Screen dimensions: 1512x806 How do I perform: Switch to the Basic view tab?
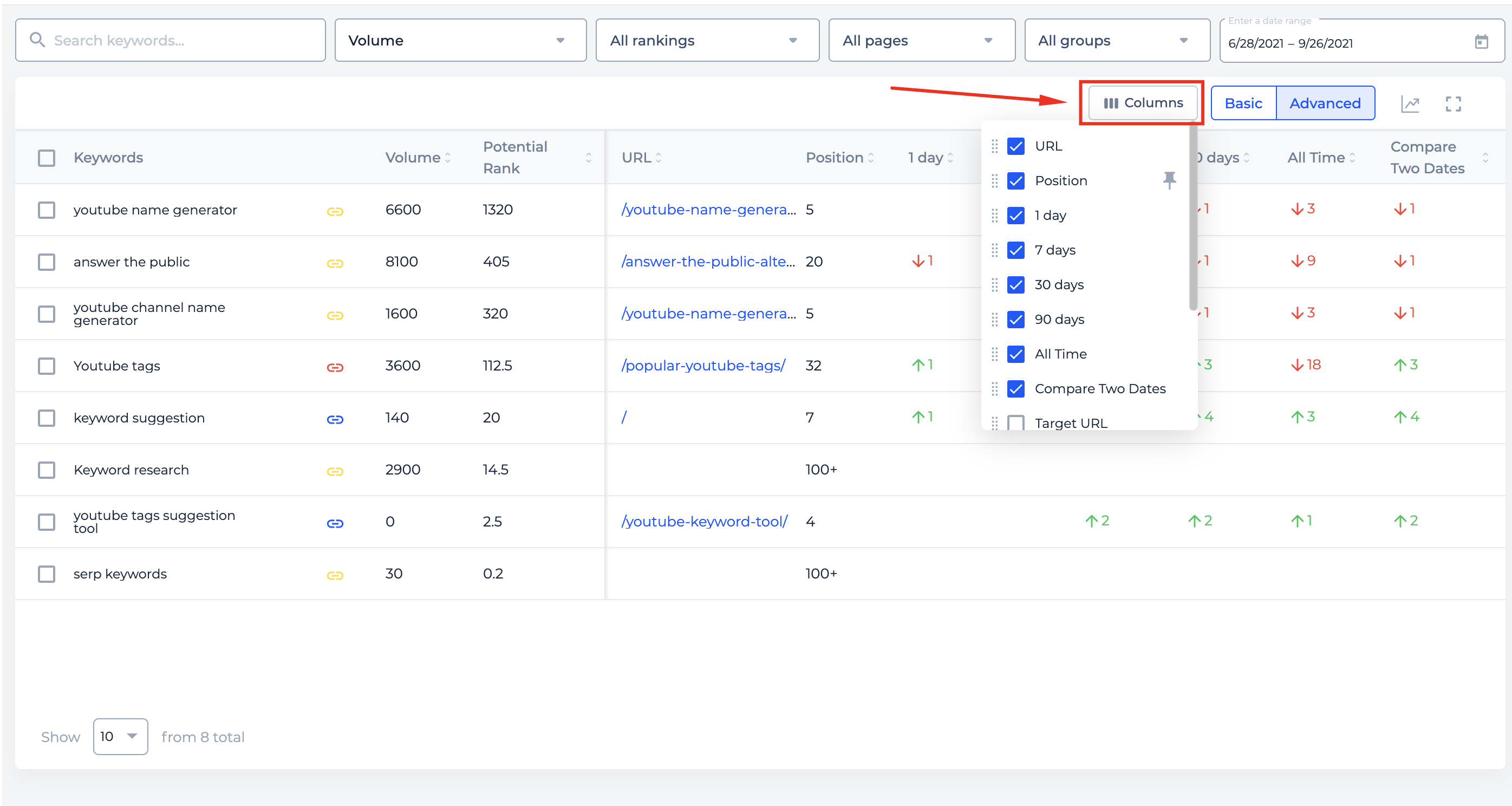[x=1243, y=103]
